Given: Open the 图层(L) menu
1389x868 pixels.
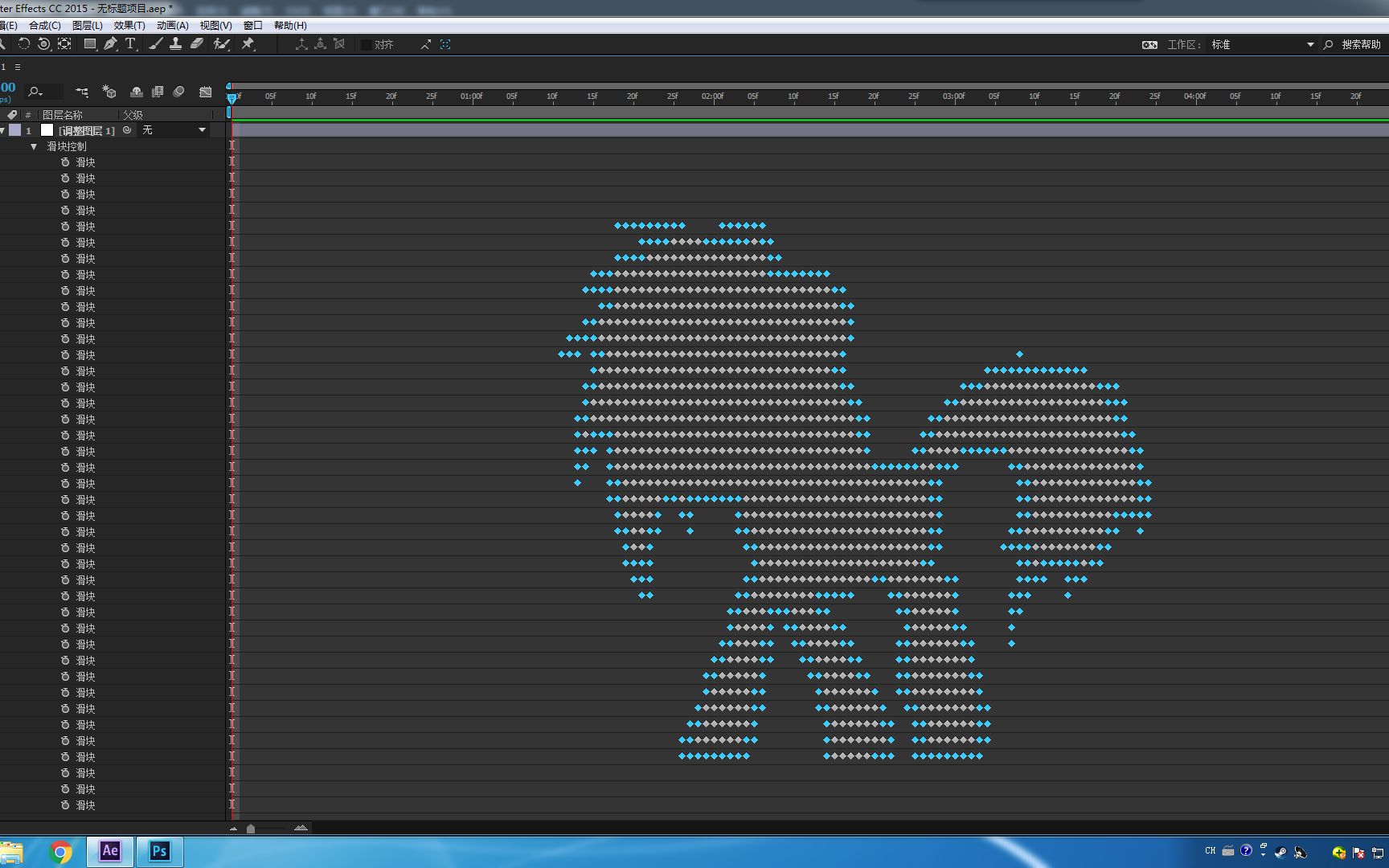Looking at the screenshot, I should (x=88, y=26).
